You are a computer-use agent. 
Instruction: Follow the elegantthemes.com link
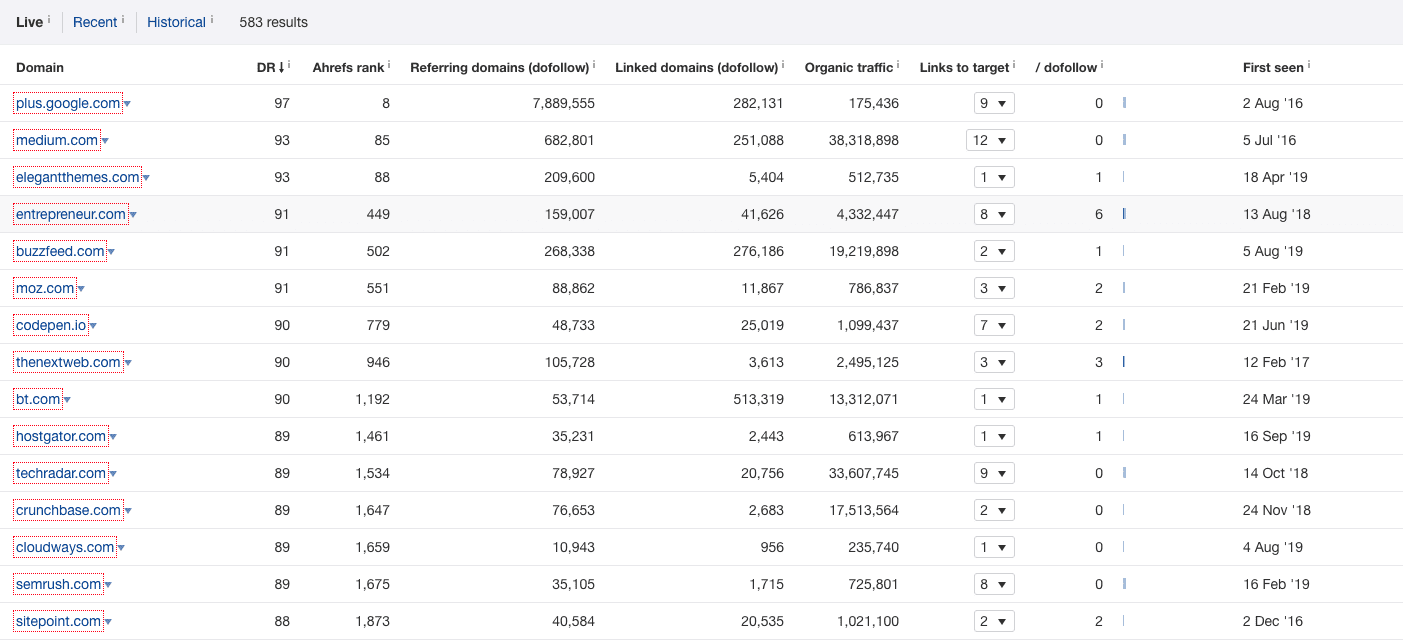tap(78, 177)
